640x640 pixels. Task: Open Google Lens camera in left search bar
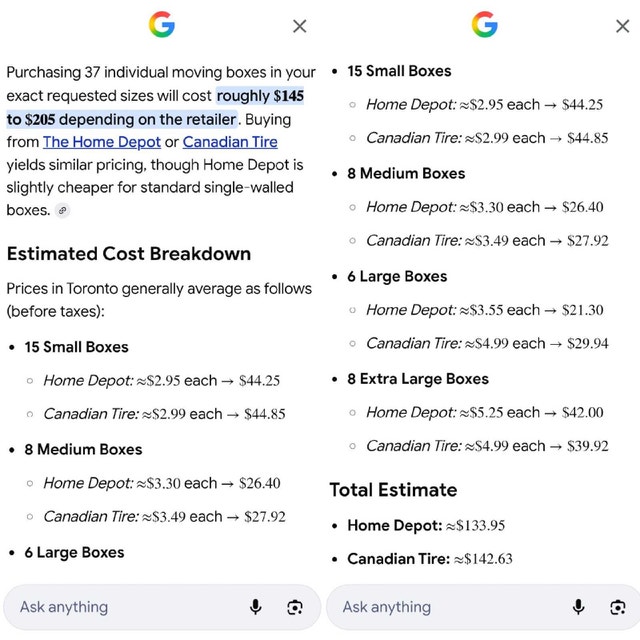295,607
